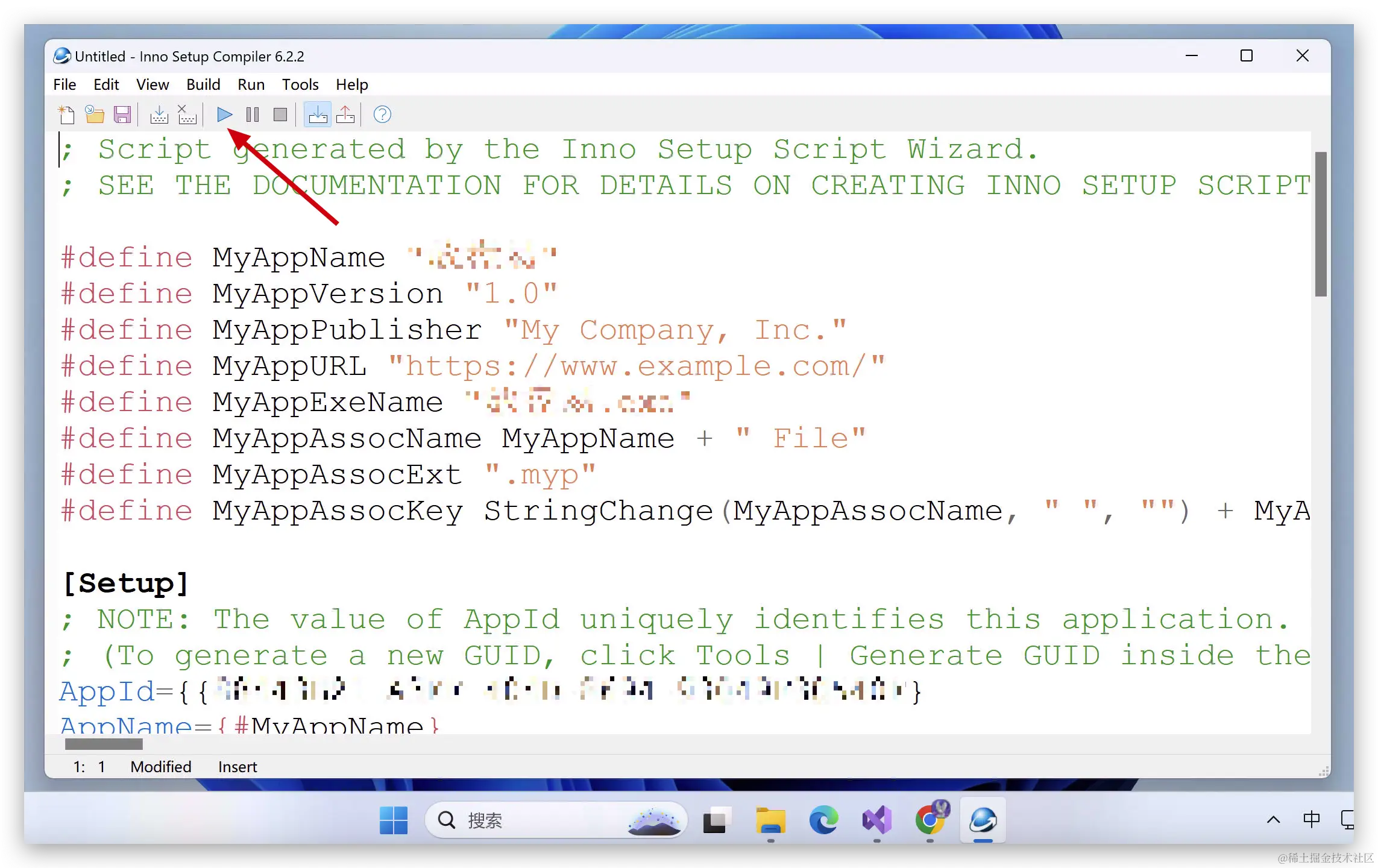Create a new script with New icon
Image resolution: width=1378 pixels, height=868 pixels.
[66, 115]
